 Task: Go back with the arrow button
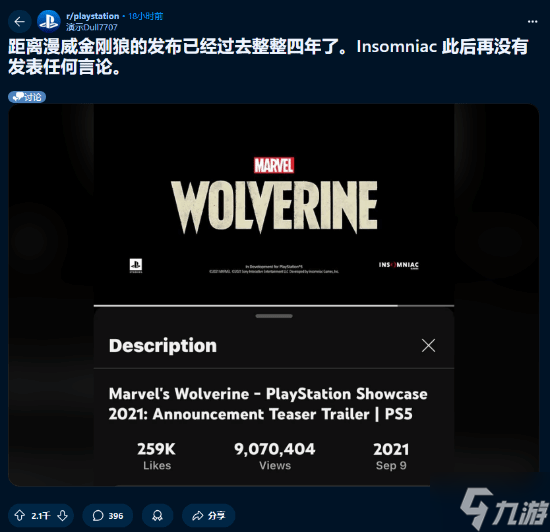point(19,22)
